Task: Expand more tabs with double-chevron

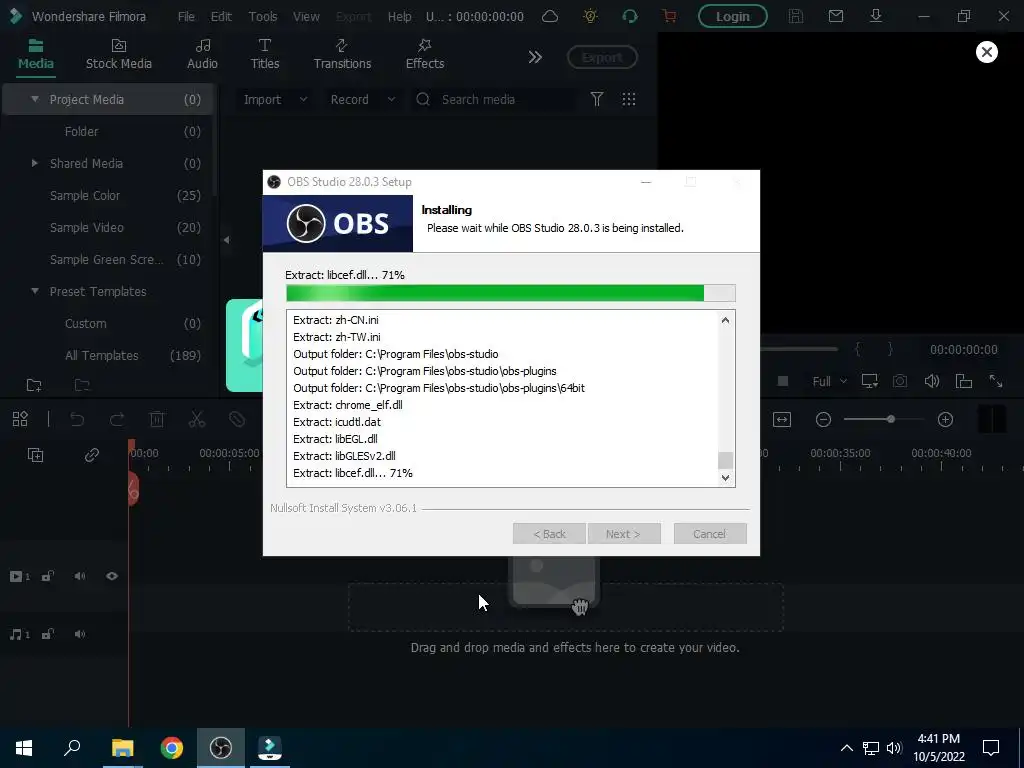Action: 535,57
